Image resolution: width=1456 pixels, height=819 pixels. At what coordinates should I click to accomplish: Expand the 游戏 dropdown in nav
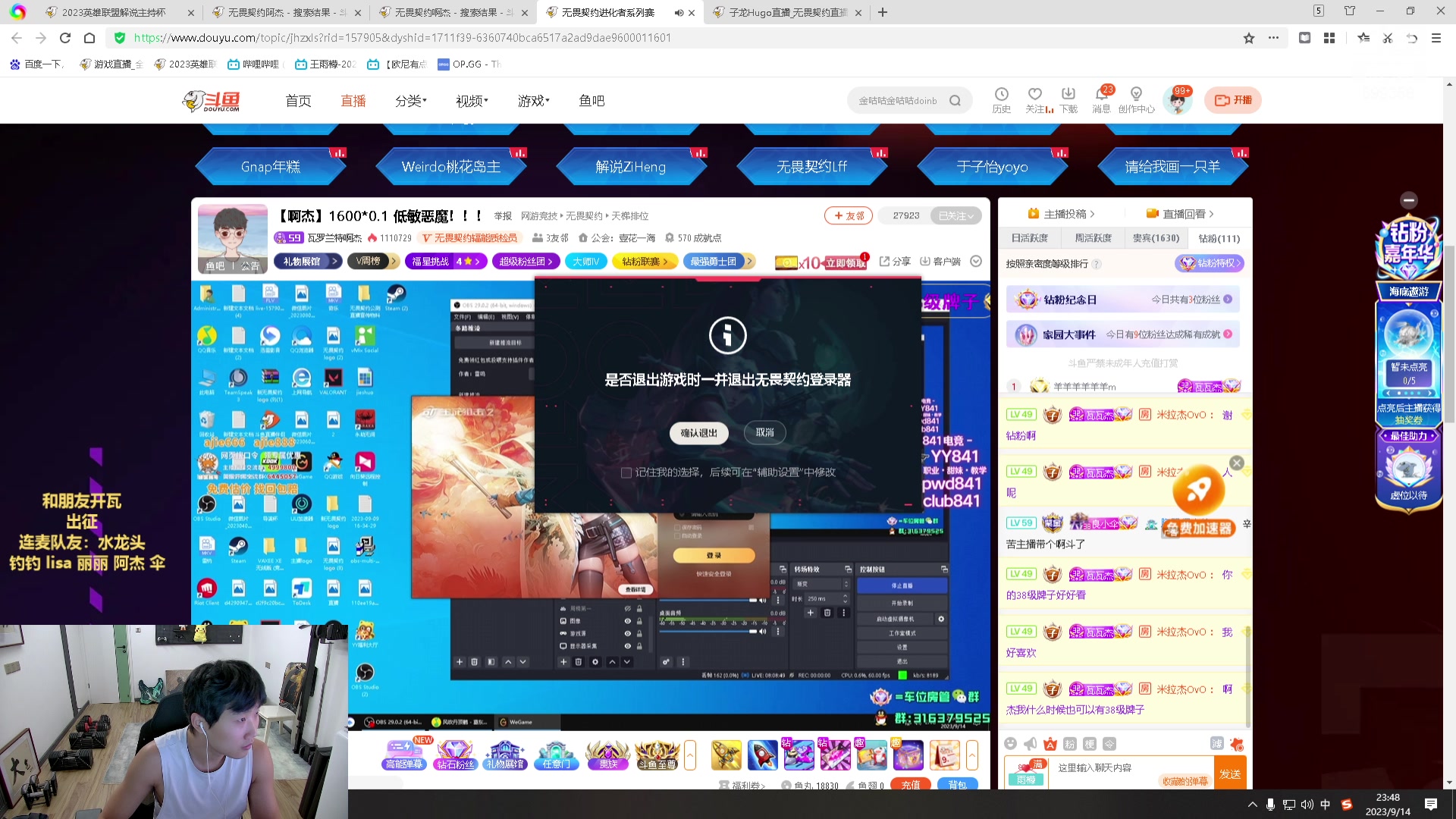pos(534,101)
